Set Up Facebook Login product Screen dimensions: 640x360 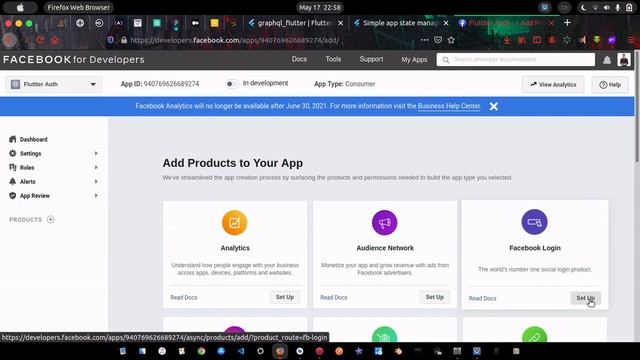pyautogui.click(x=585, y=298)
